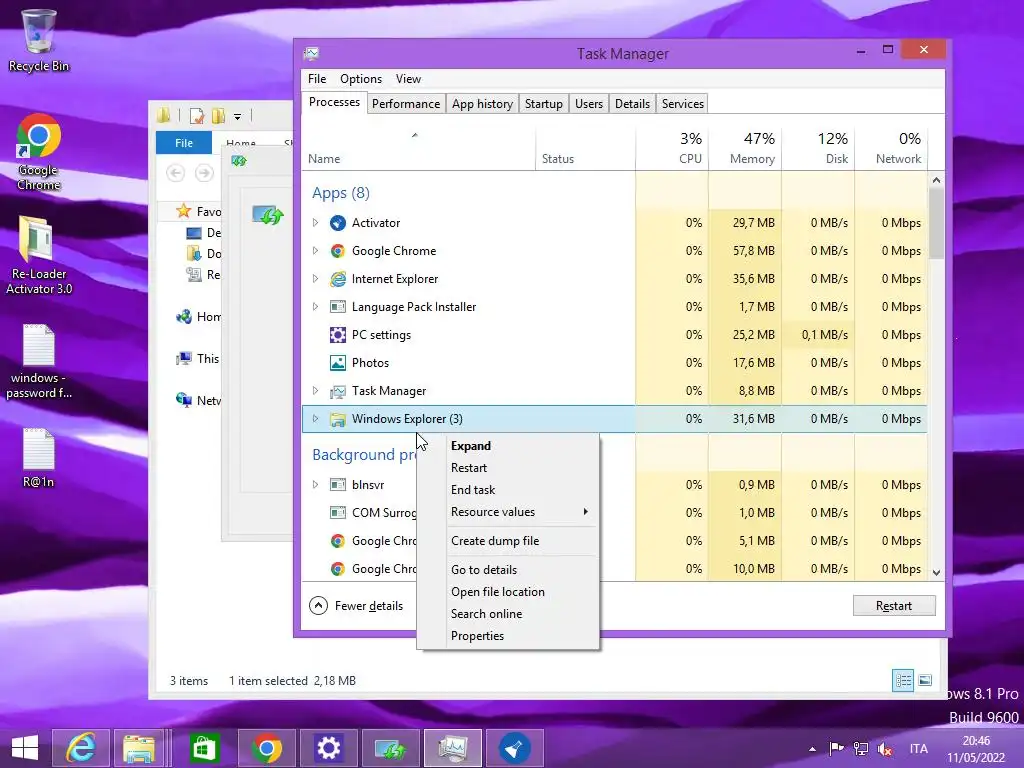
Task: Select the Google Chrome desktop shortcut
Action: (x=39, y=152)
